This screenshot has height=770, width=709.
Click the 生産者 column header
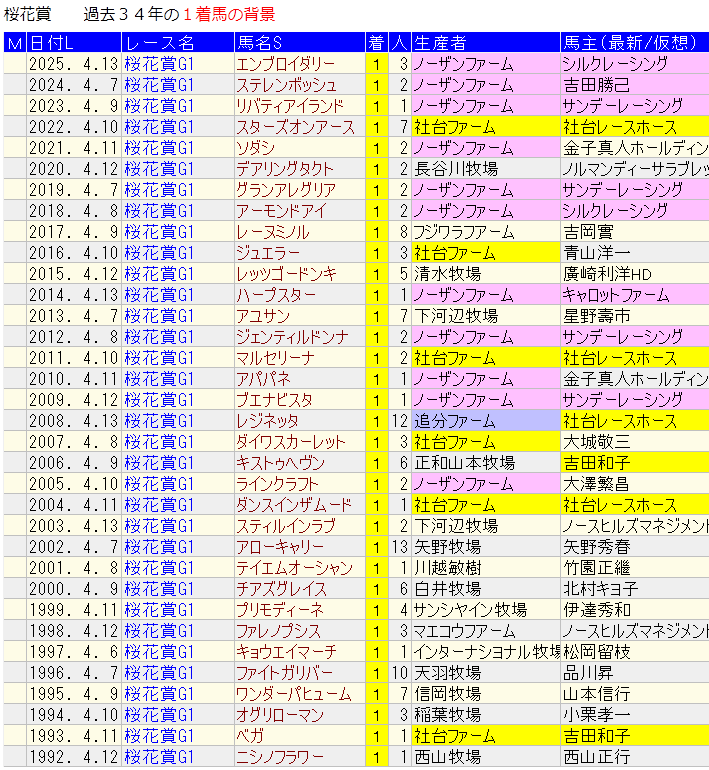[x=440, y=43]
